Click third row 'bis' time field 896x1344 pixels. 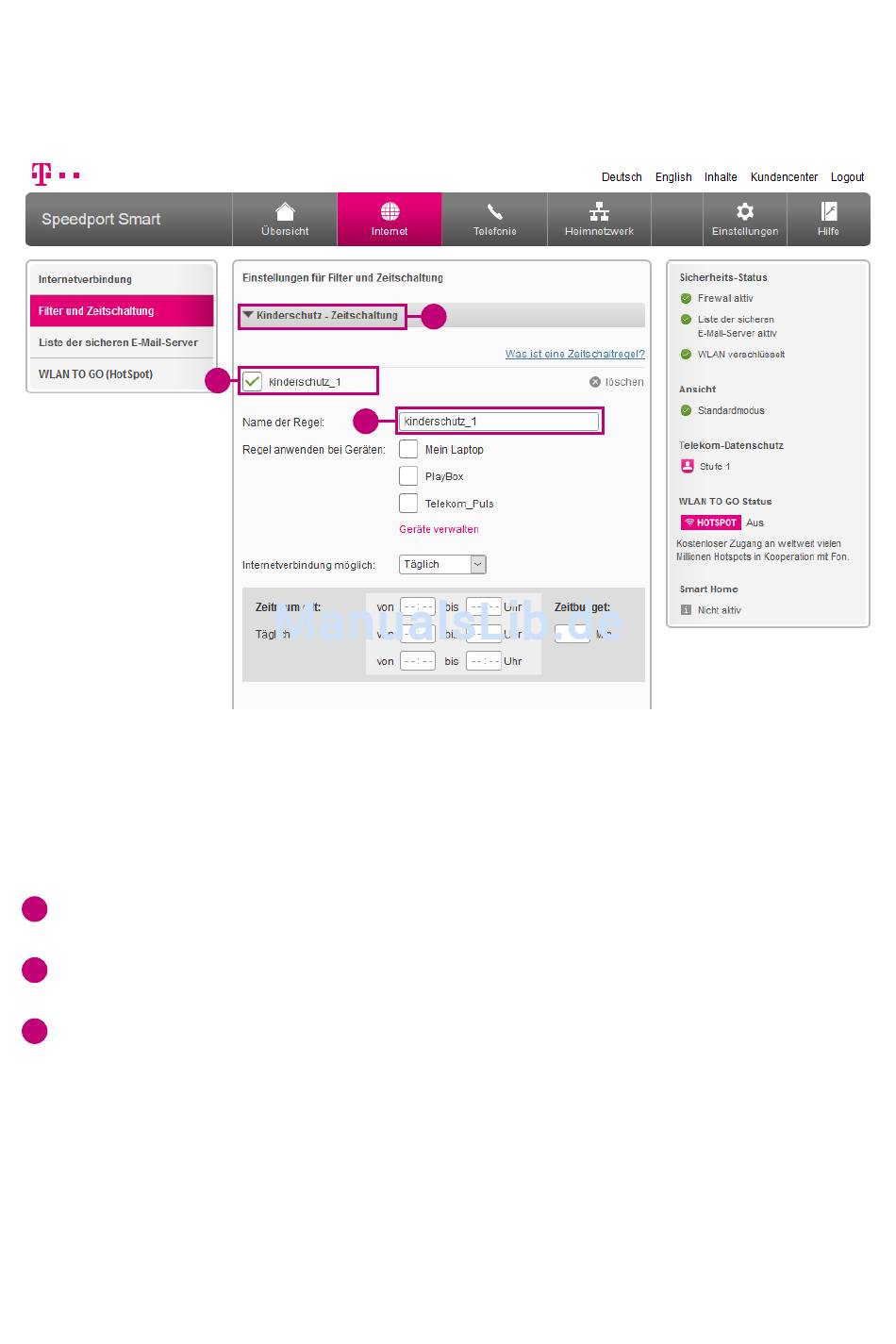[x=484, y=661]
